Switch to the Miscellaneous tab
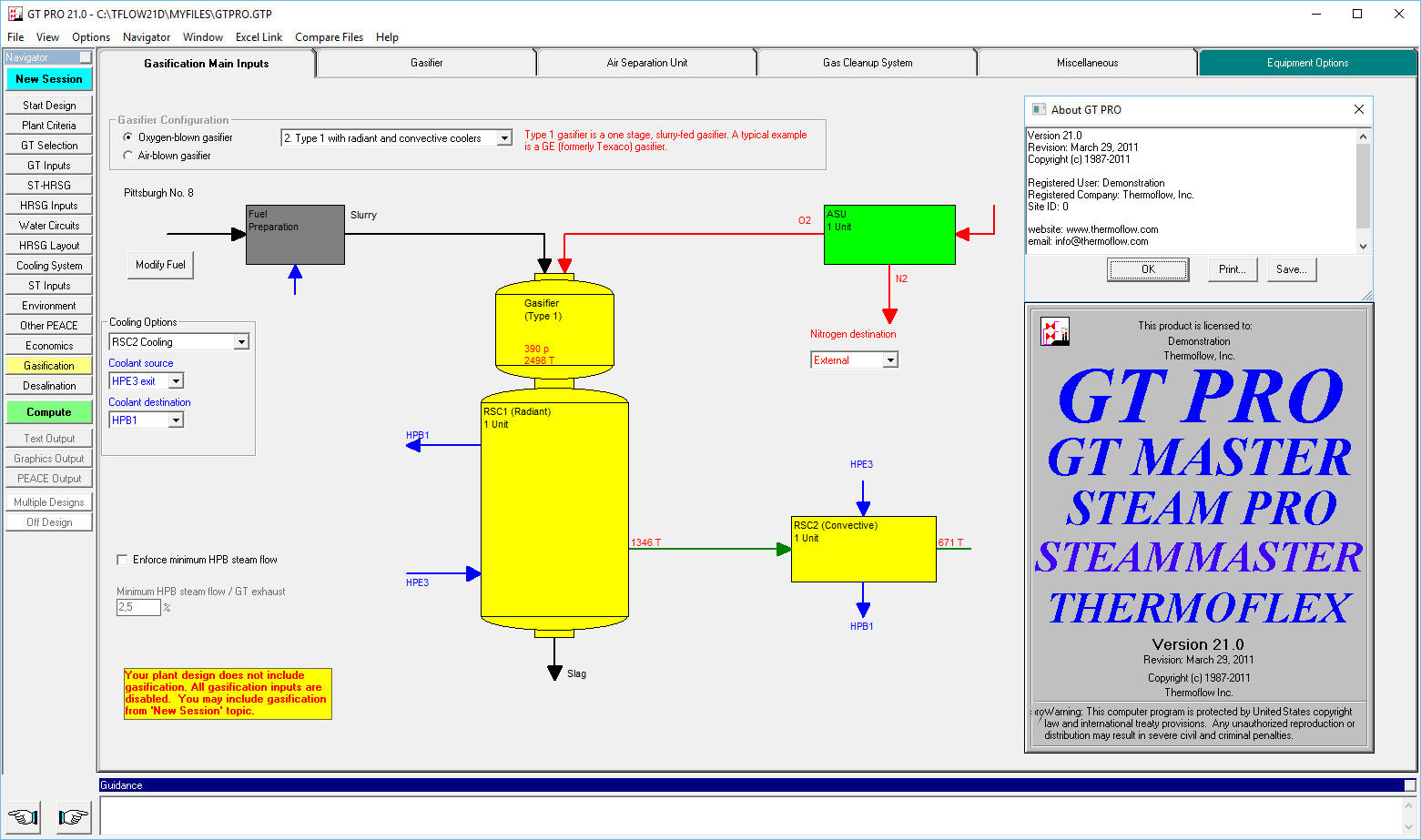 click(1087, 63)
